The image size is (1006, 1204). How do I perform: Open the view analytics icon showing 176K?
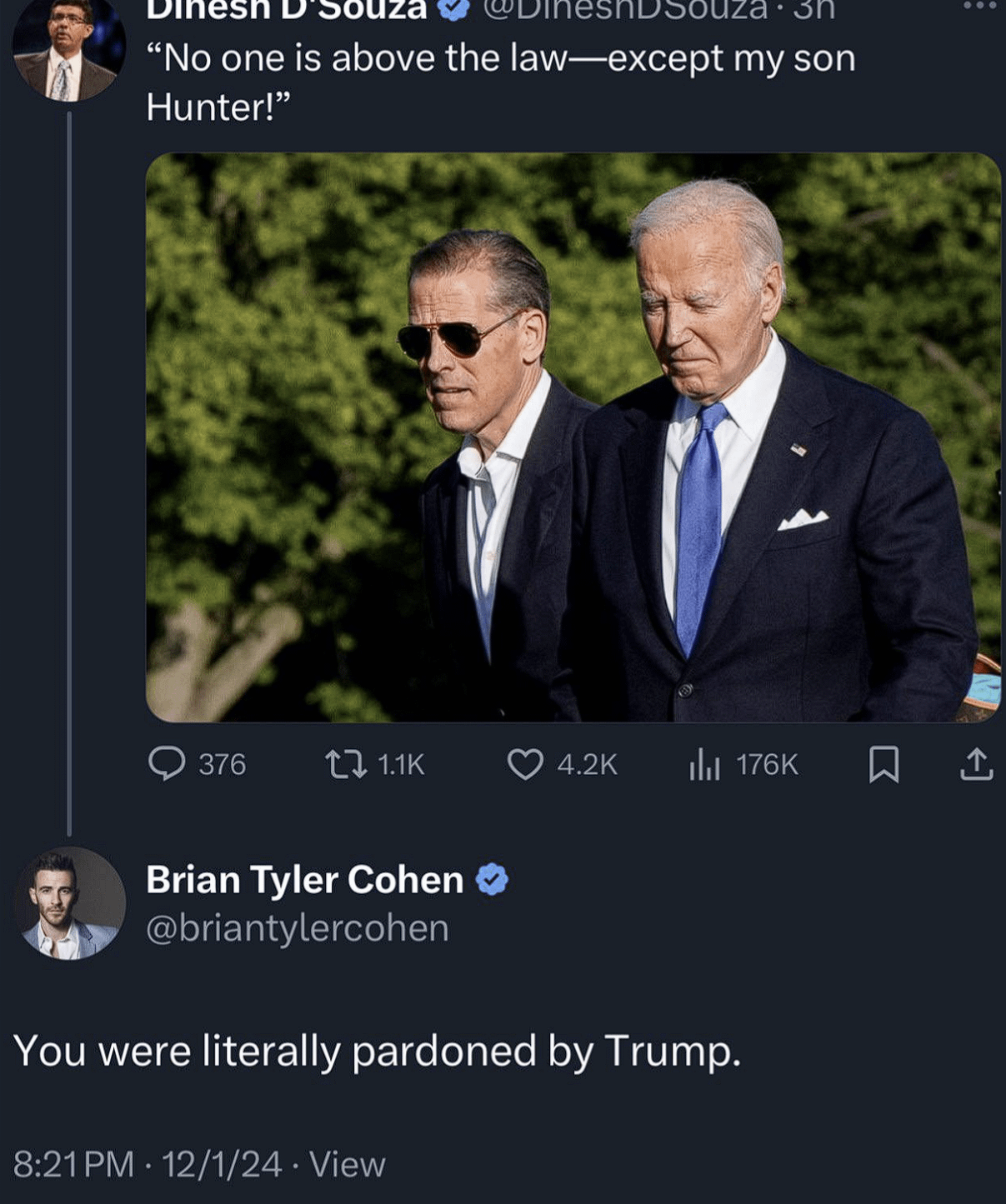[704, 764]
